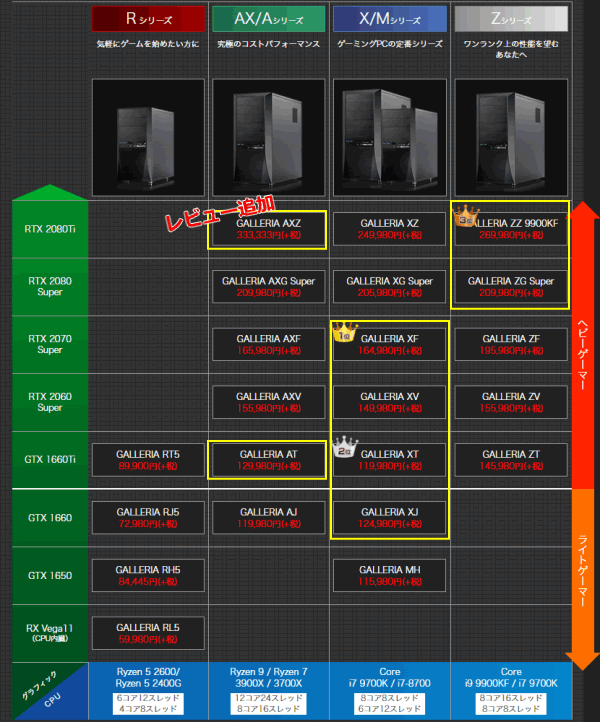Open GALLERIA AT product link
Screen dimensions: 600x722
(268, 460)
